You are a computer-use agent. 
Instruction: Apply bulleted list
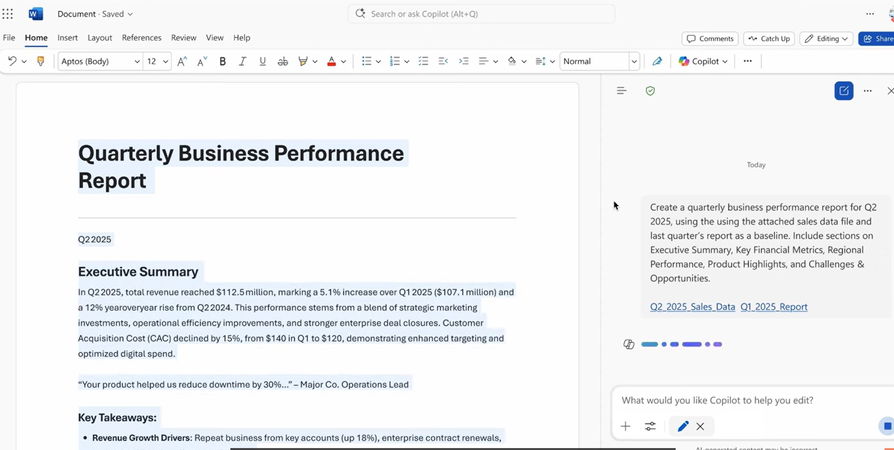[367, 61]
